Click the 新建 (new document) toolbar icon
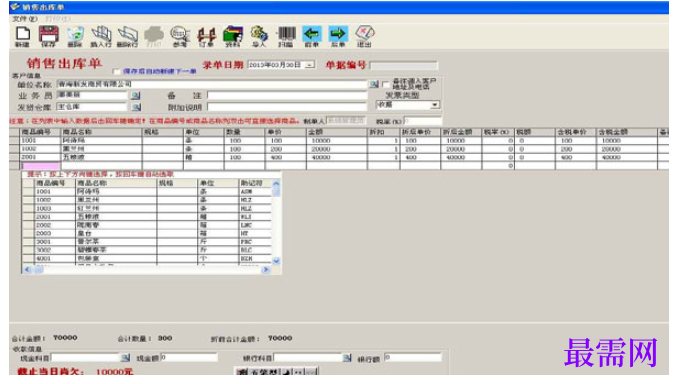 point(22,36)
